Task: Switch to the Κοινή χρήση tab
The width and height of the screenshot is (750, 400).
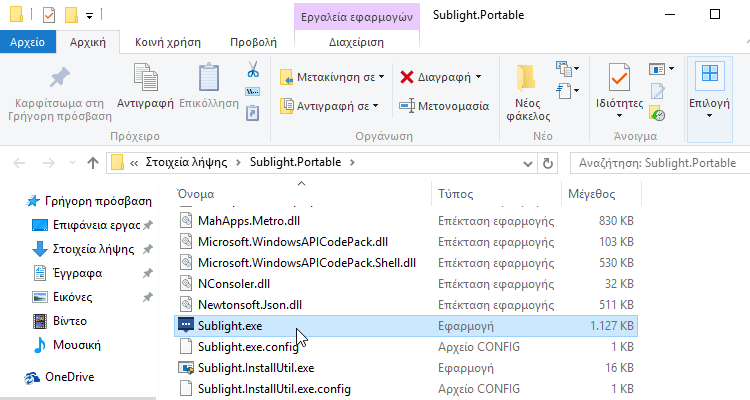Action: click(x=168, y=42)
